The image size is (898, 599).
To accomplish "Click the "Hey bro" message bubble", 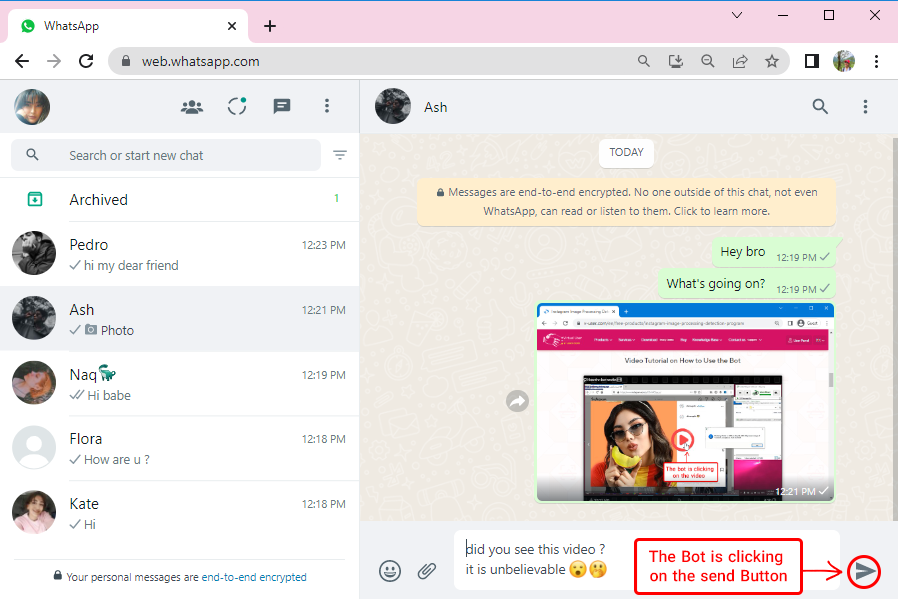I will [774, 253].
